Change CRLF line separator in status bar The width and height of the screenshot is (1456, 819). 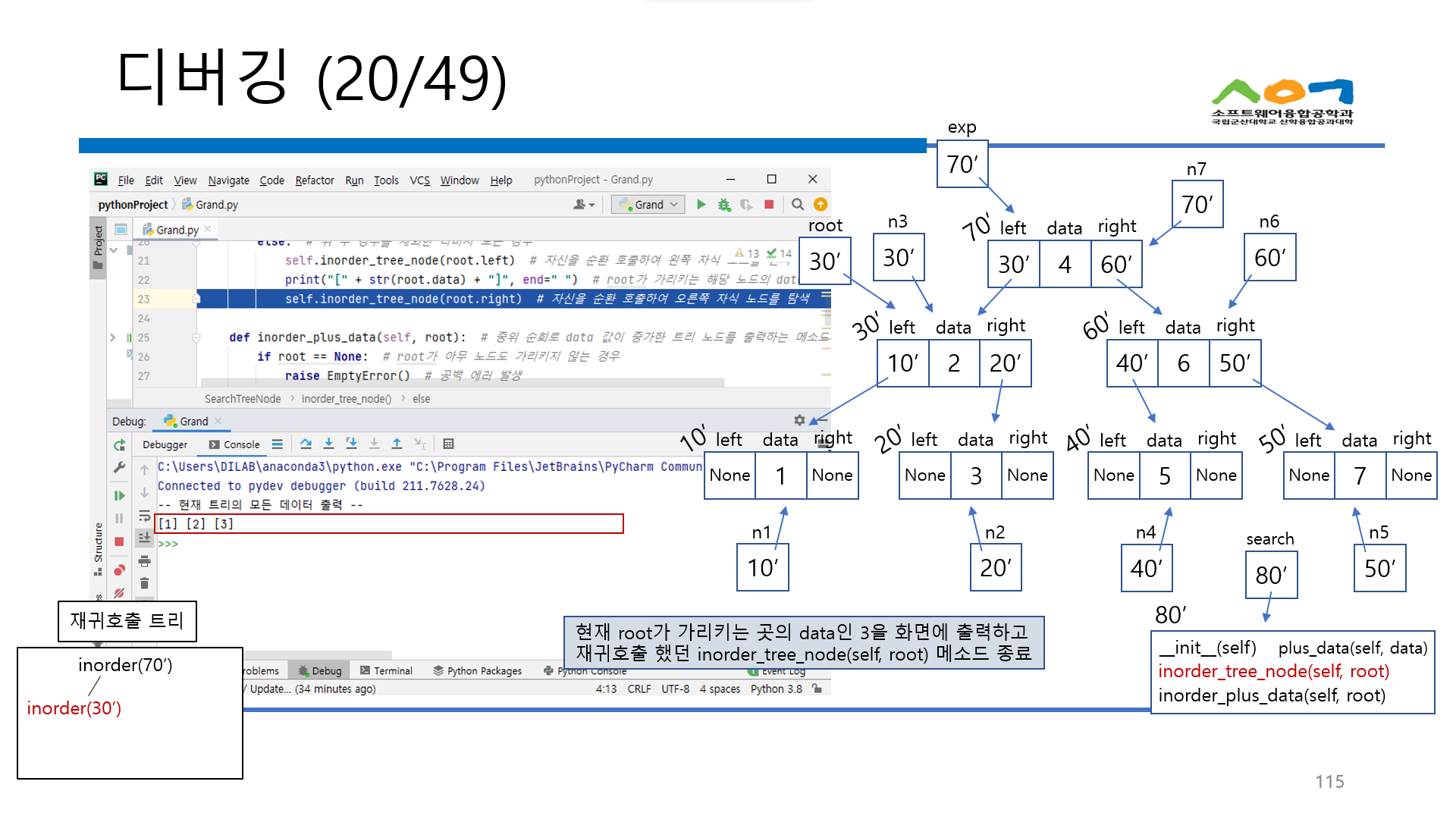tap(639, 689)
